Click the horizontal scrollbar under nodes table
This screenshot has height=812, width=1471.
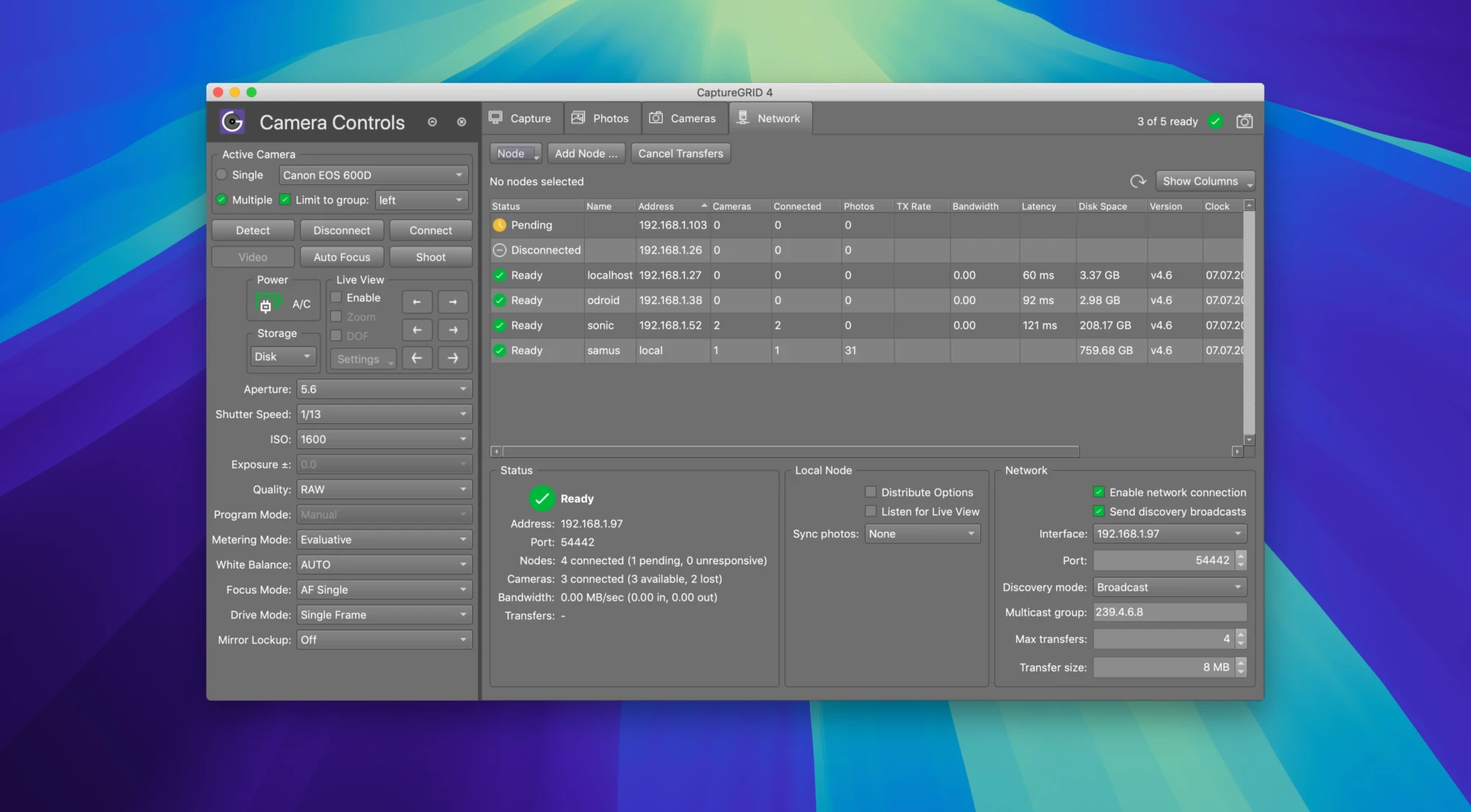(x=790, y=451)
